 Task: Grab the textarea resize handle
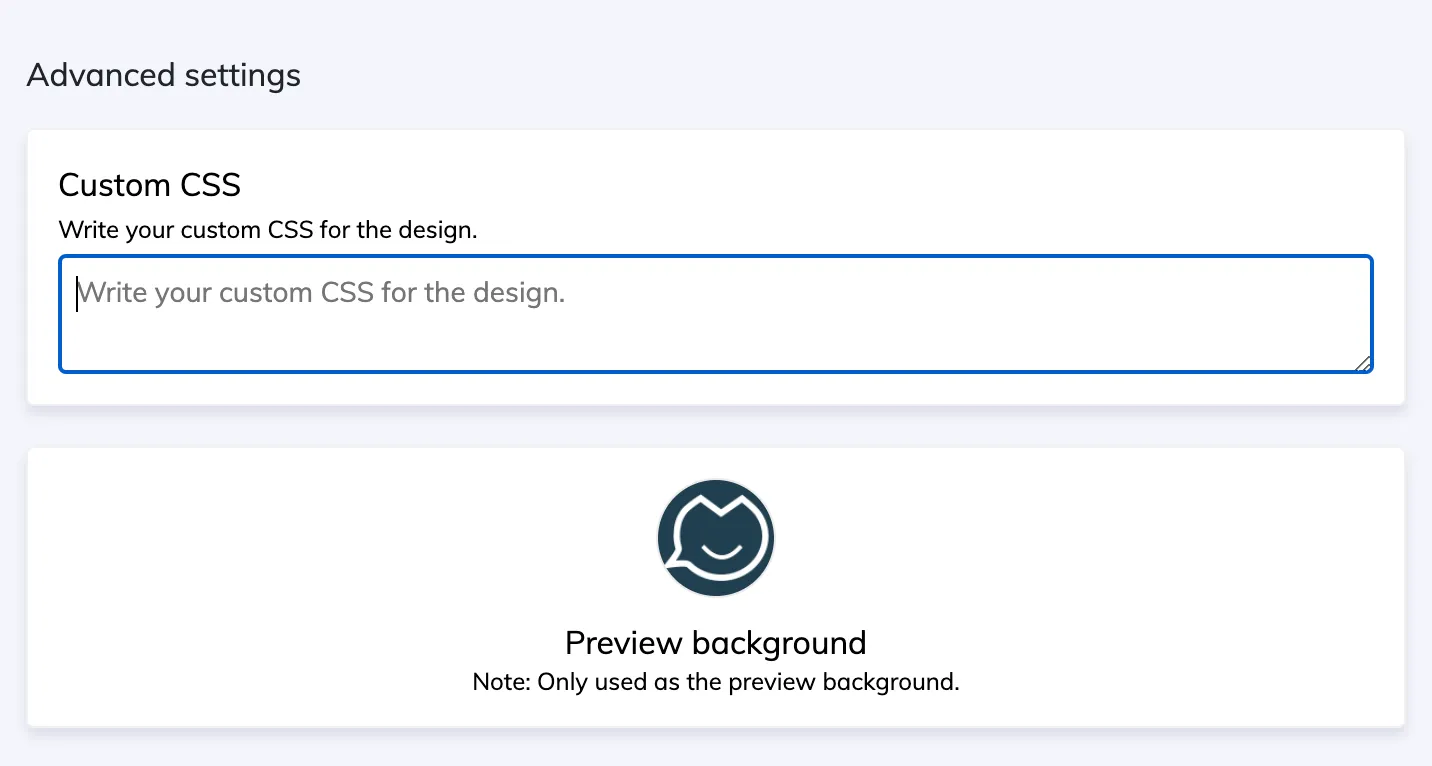pos(1363,363)
